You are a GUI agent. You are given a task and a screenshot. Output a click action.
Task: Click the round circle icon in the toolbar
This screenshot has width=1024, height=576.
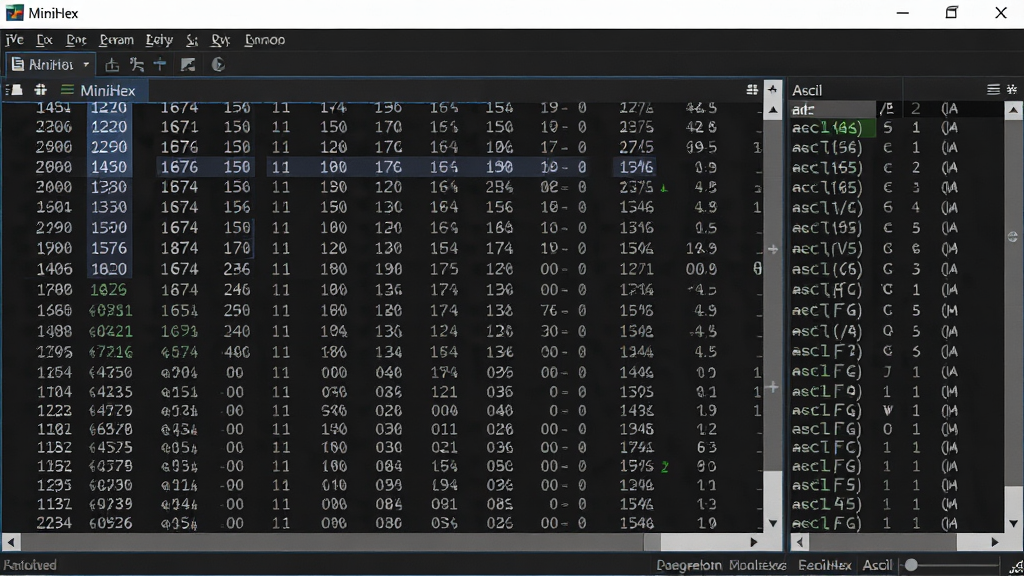pos(218,65)
